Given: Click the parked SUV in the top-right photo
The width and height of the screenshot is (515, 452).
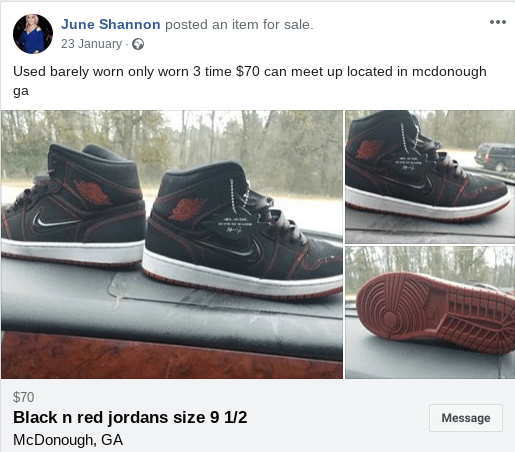Looking at the screenshot, I should [x=494, y=157].
